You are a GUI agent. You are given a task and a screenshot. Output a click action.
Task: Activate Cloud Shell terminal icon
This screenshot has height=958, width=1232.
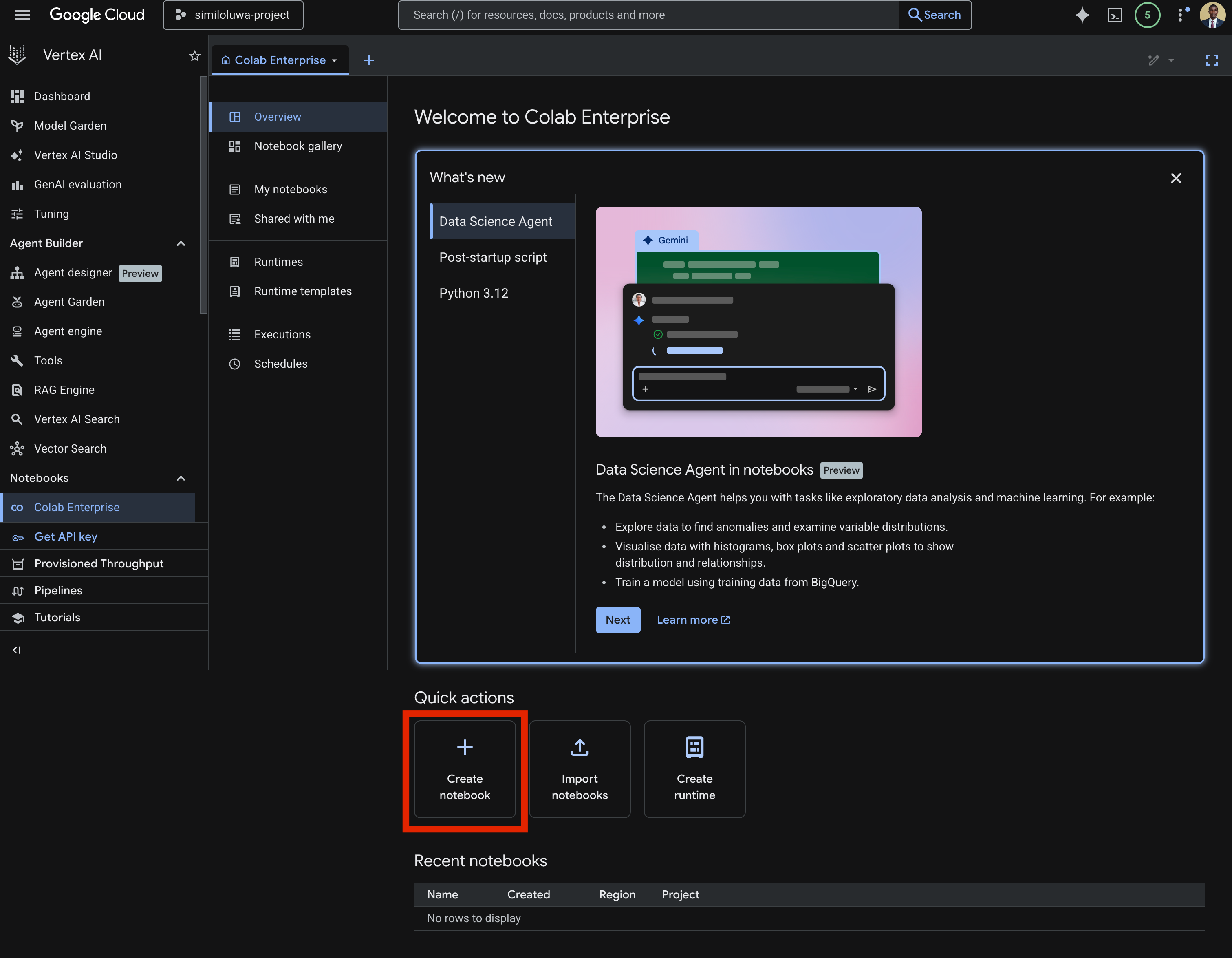(x=1115, y=15)
